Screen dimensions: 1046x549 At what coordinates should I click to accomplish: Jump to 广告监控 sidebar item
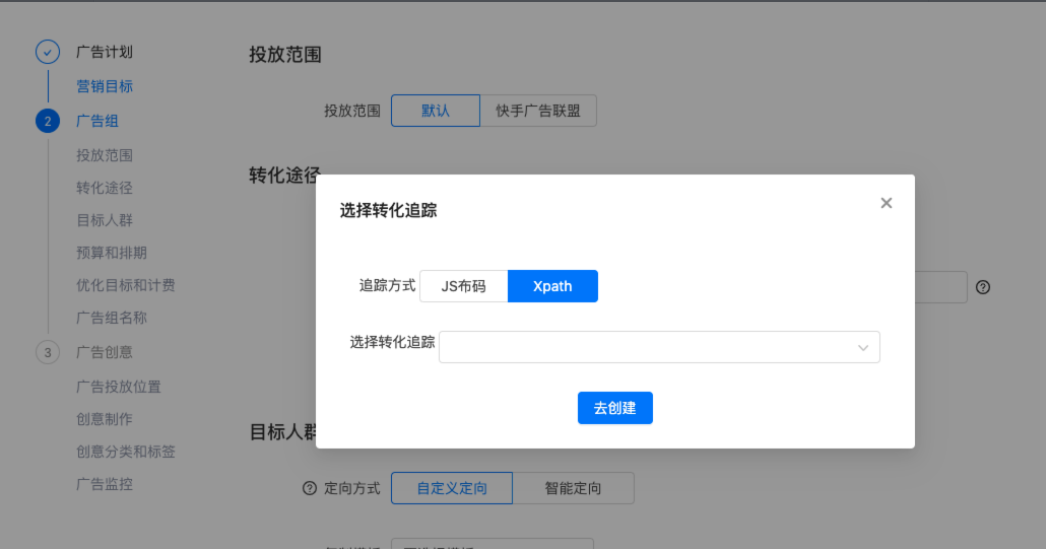click(104, 484)
